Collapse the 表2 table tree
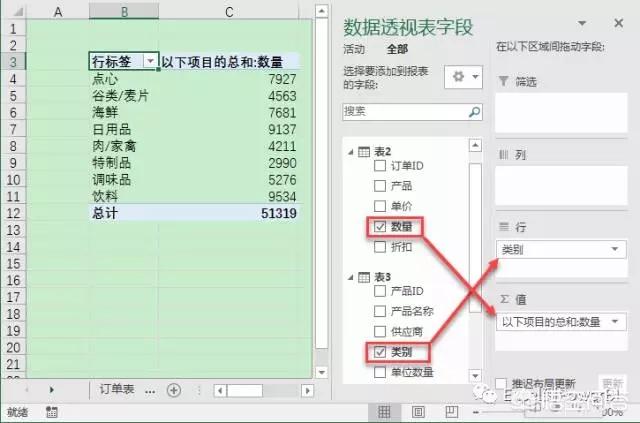This screenshot has height=423, width=640. pos(351,152)
